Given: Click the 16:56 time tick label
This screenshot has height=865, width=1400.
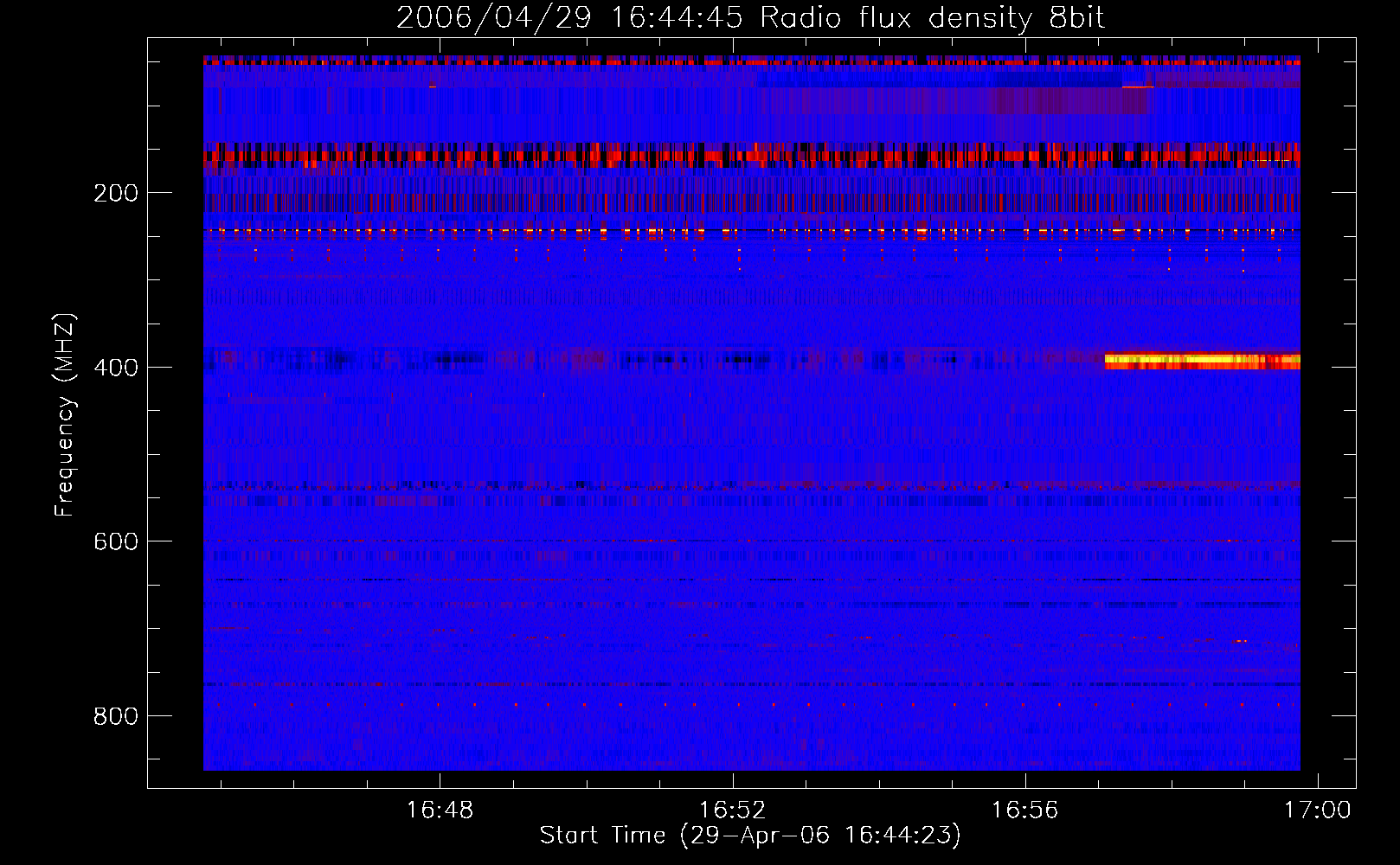Looking at the screenshot, I should (1025, 811).
